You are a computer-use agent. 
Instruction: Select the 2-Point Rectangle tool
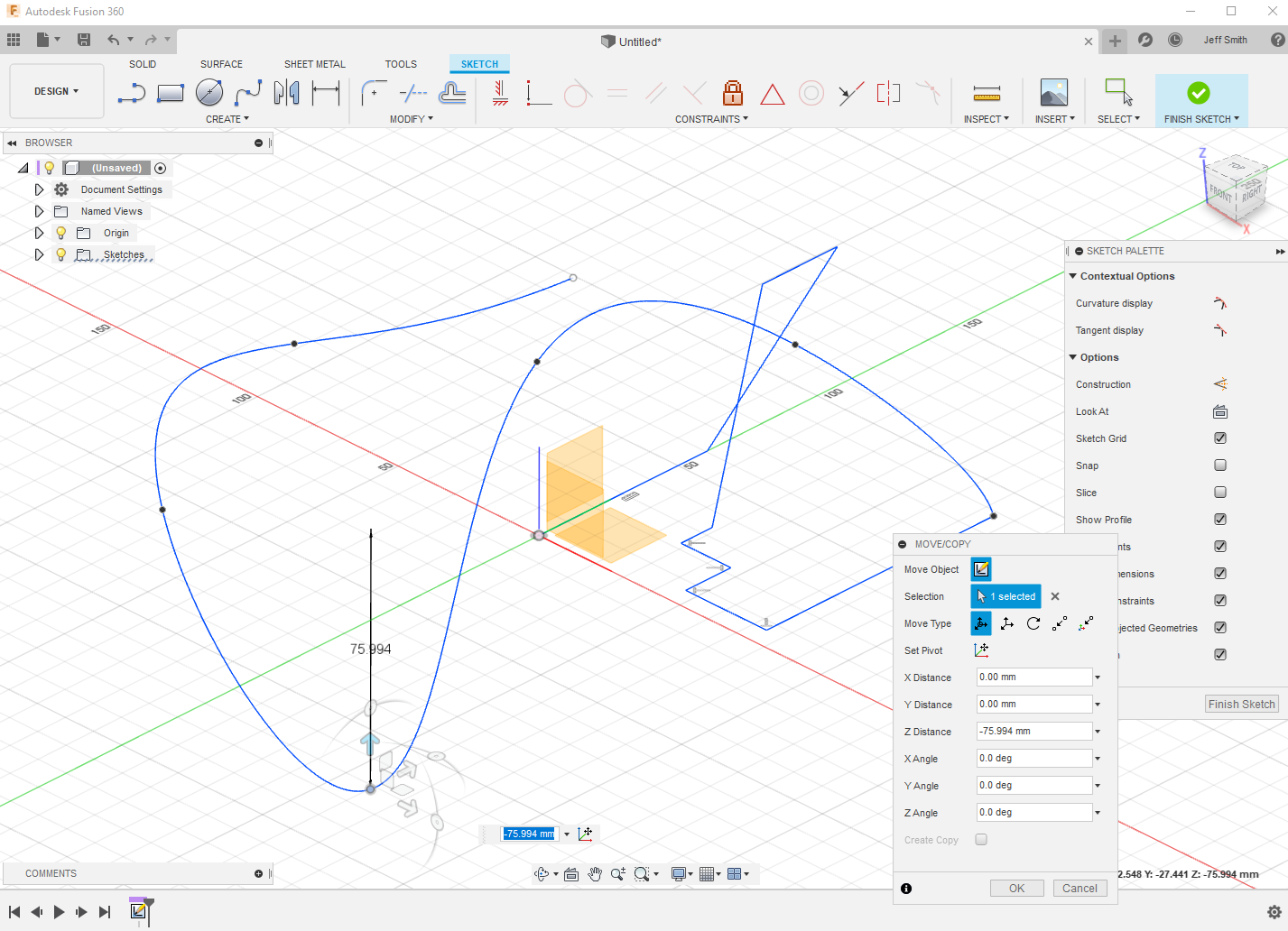pyautogui.click(x=171, y=93)
